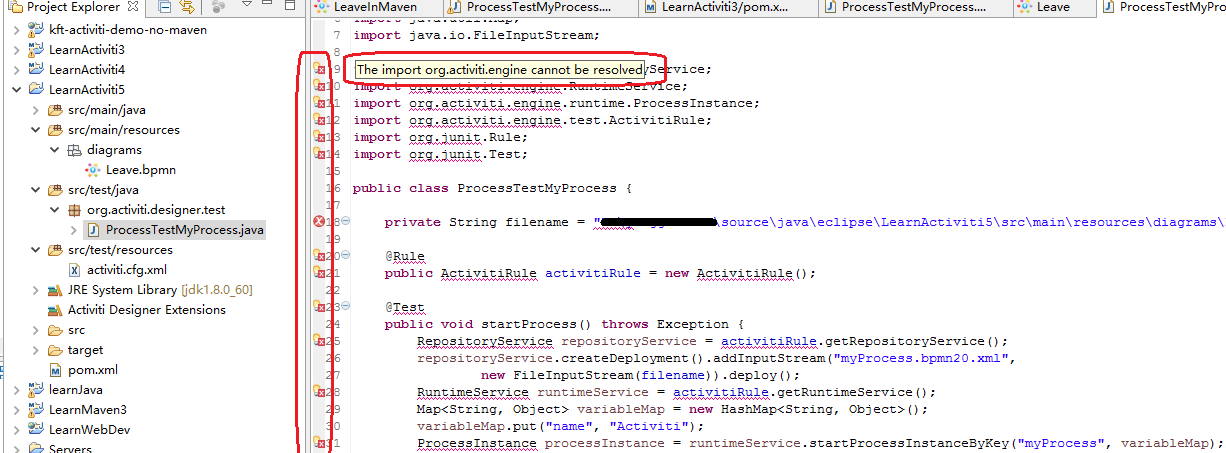Toggle folding at the @Test annotation line
Screen dimensions: 1226x453
(x=346, y=307)
